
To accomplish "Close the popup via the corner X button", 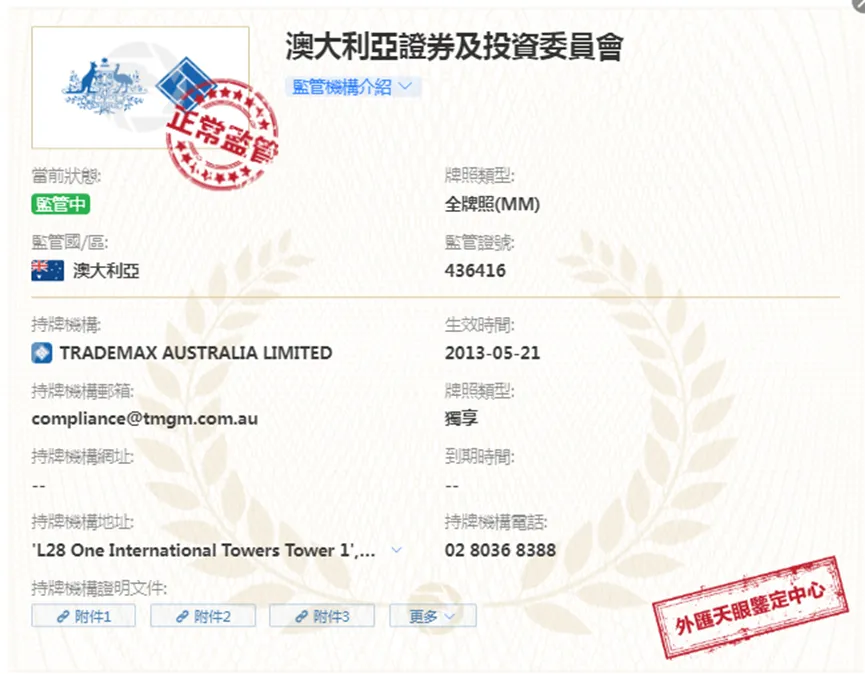I will [x=858, y=3].
